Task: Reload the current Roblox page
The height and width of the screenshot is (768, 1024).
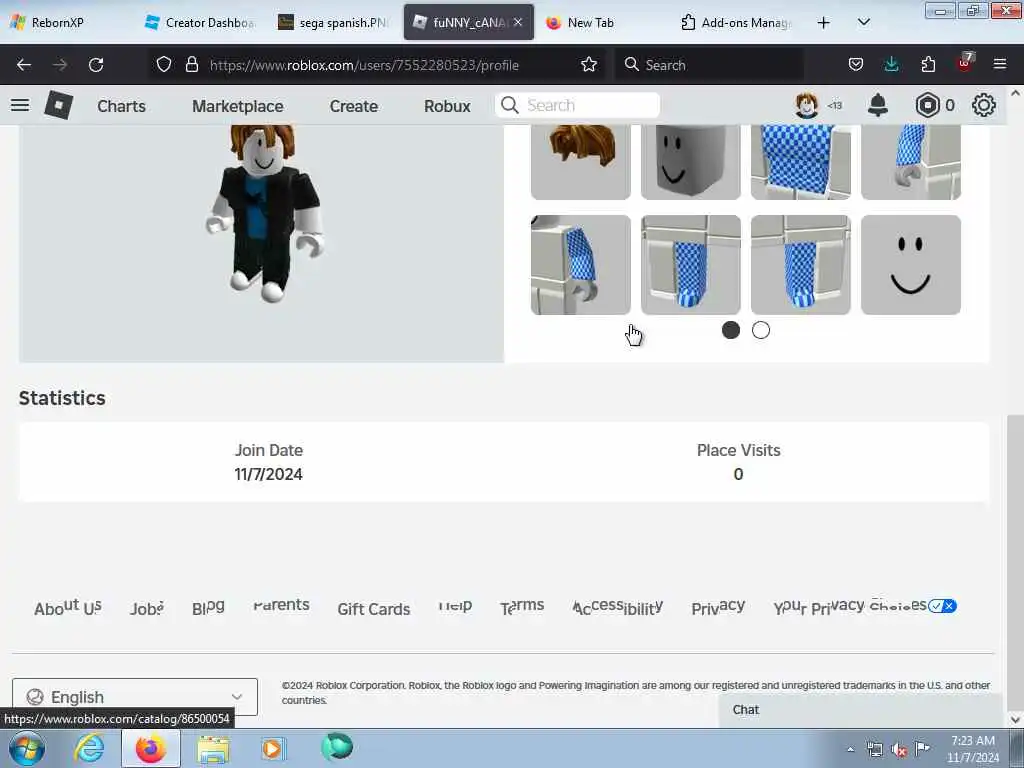Action: pos(96,65)
